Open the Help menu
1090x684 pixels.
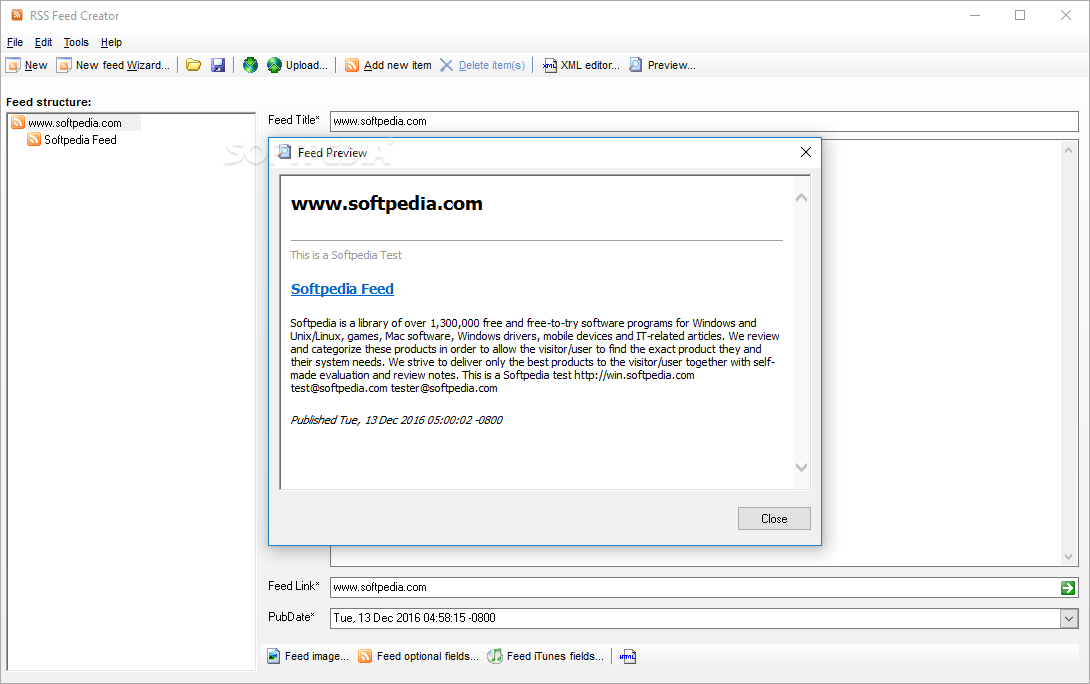click(x=111, y=42)
